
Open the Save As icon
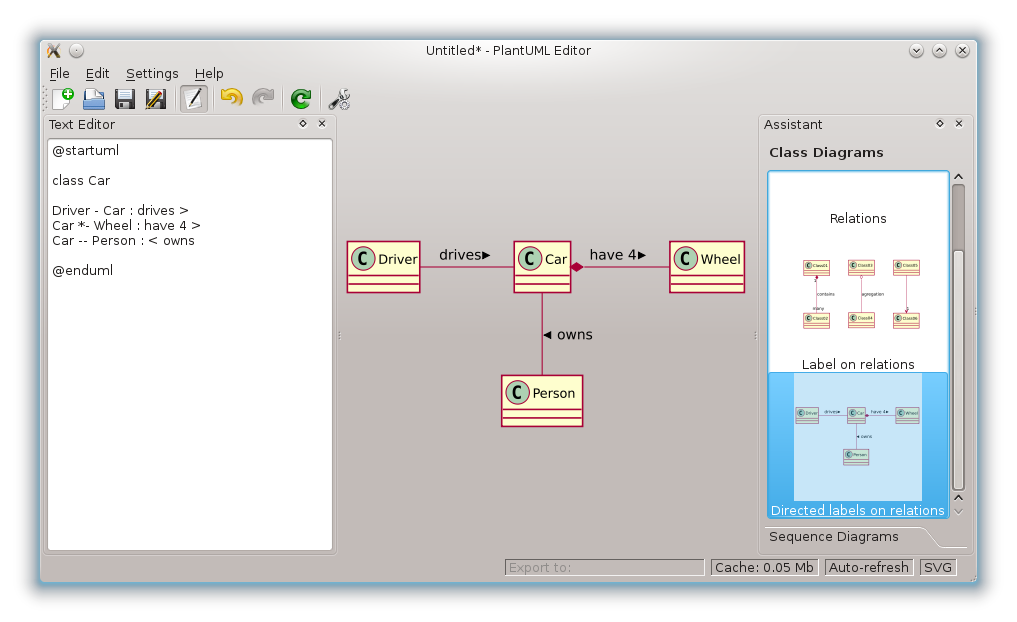(x=154, y=98)
